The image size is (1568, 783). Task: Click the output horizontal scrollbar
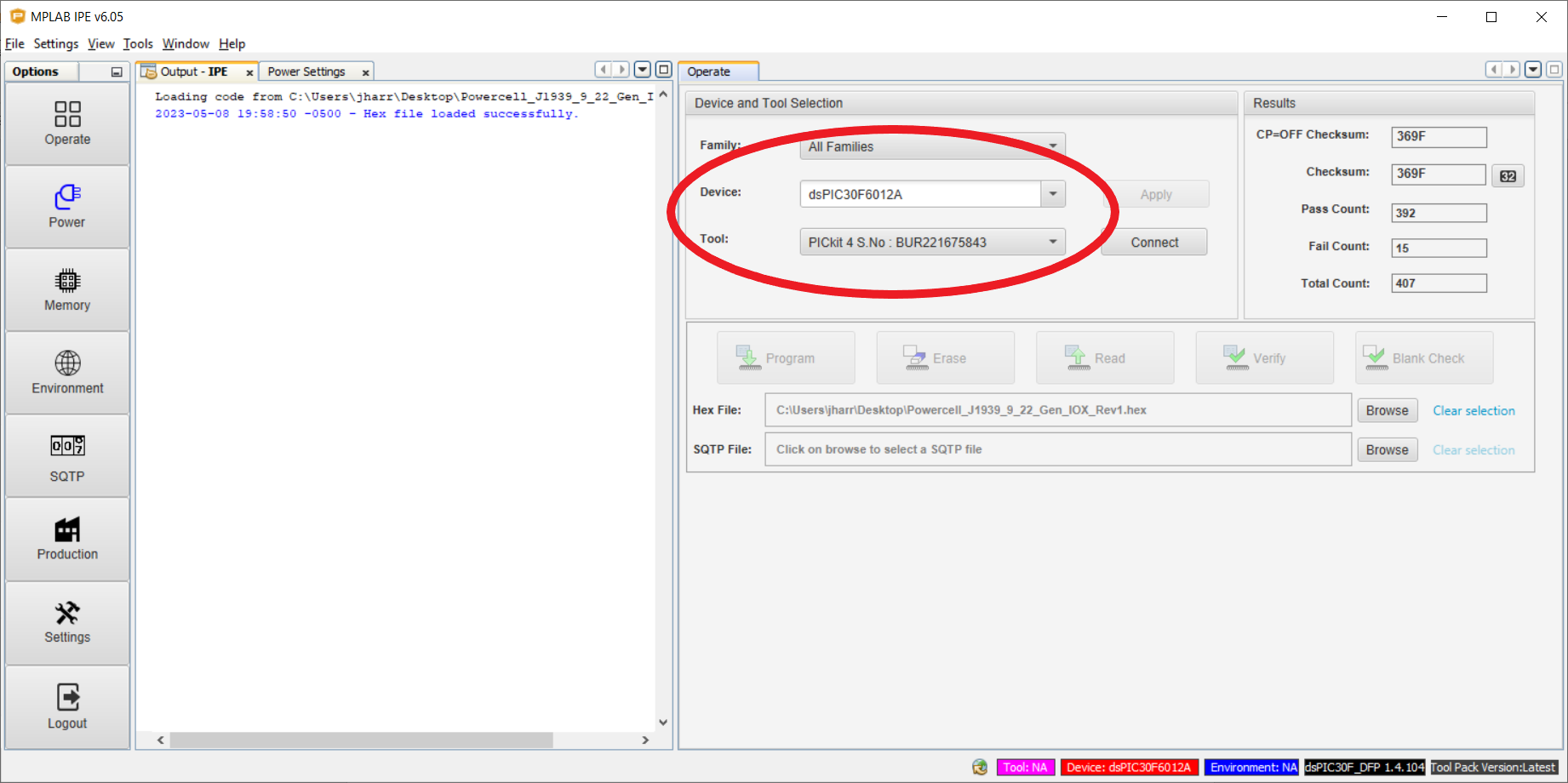click(x=361, y=740)
